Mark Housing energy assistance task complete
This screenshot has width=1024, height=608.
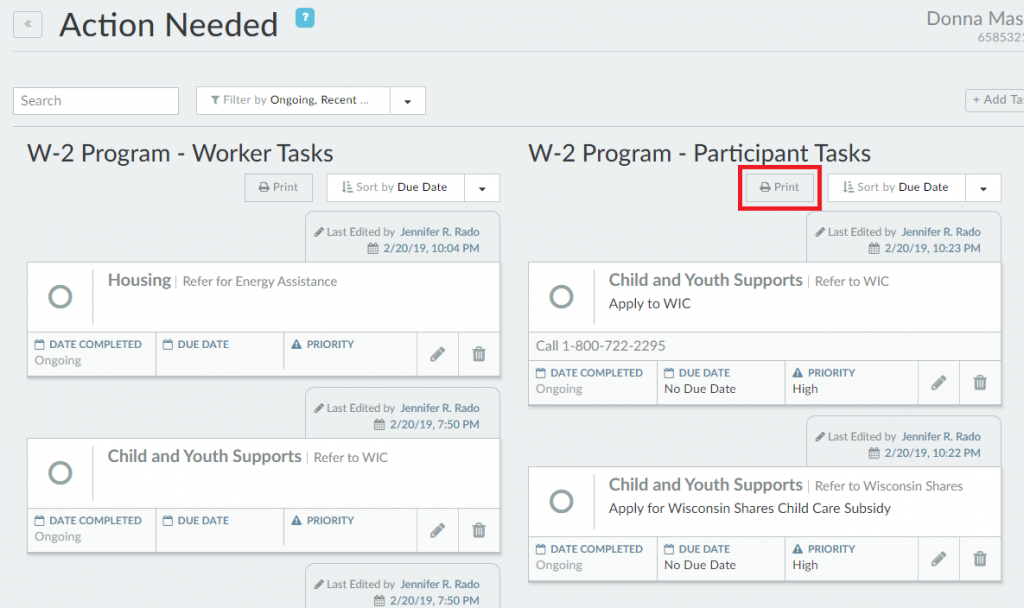point(60,297)
